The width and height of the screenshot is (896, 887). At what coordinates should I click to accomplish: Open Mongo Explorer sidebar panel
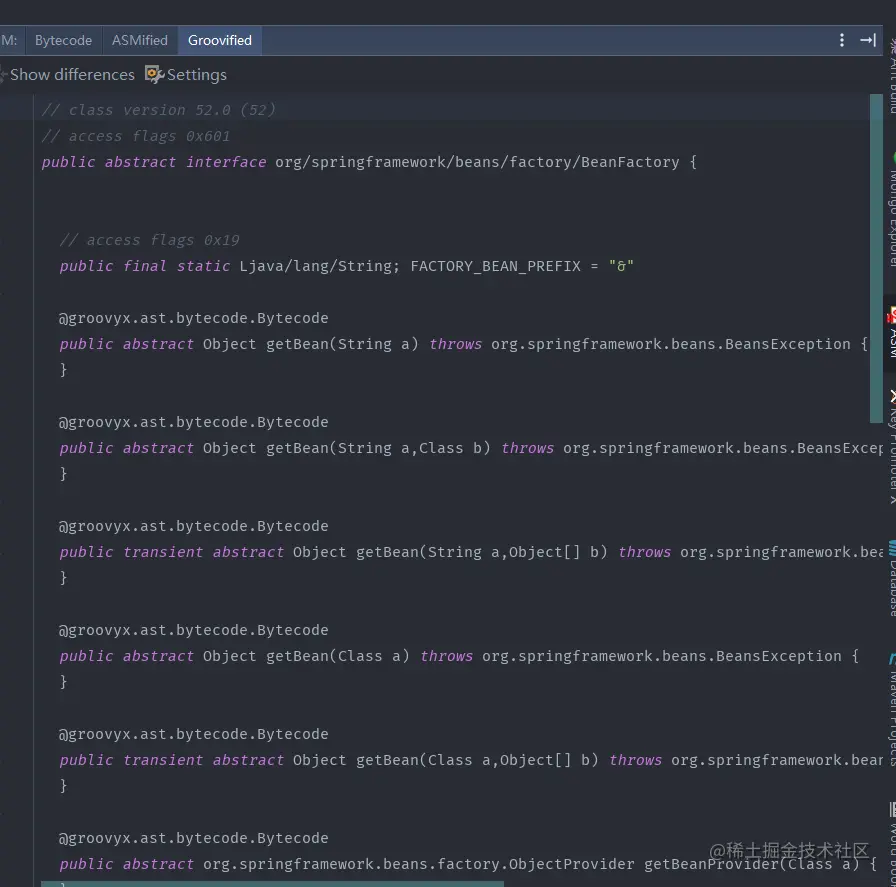pos(891,210)
